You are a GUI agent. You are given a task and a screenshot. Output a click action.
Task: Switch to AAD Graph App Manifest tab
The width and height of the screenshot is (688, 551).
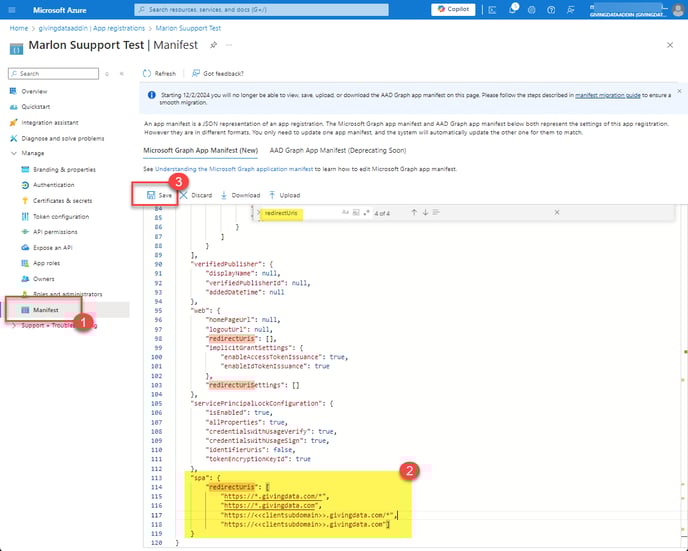click(x=338, y=150)
